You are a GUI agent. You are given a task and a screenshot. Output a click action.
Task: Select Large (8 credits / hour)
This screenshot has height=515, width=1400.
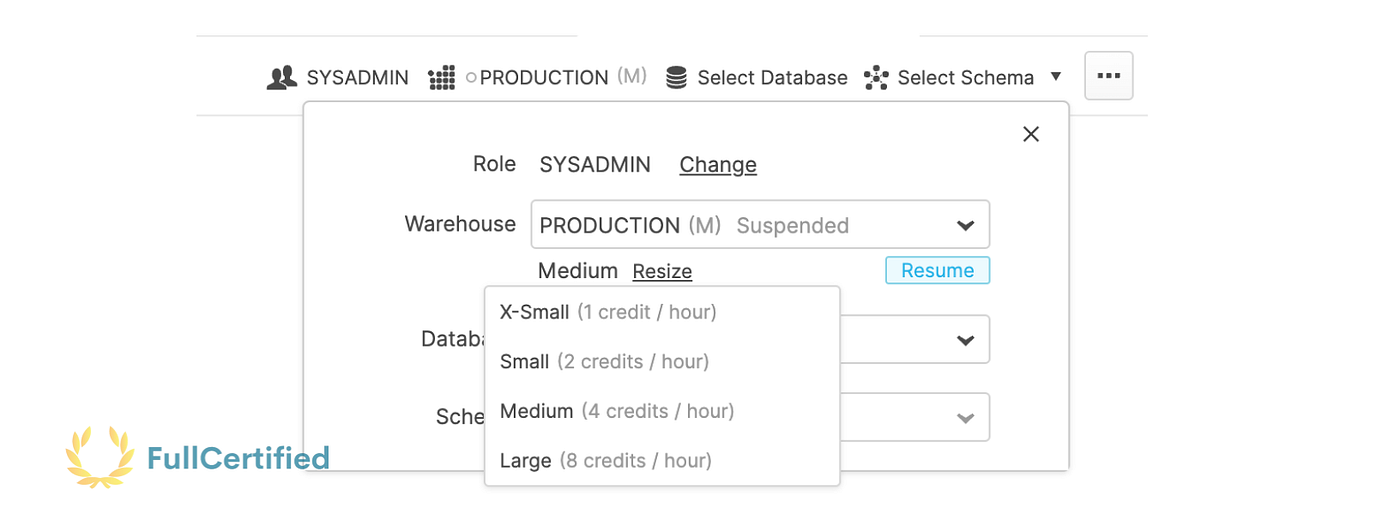[x=605, y=461]
